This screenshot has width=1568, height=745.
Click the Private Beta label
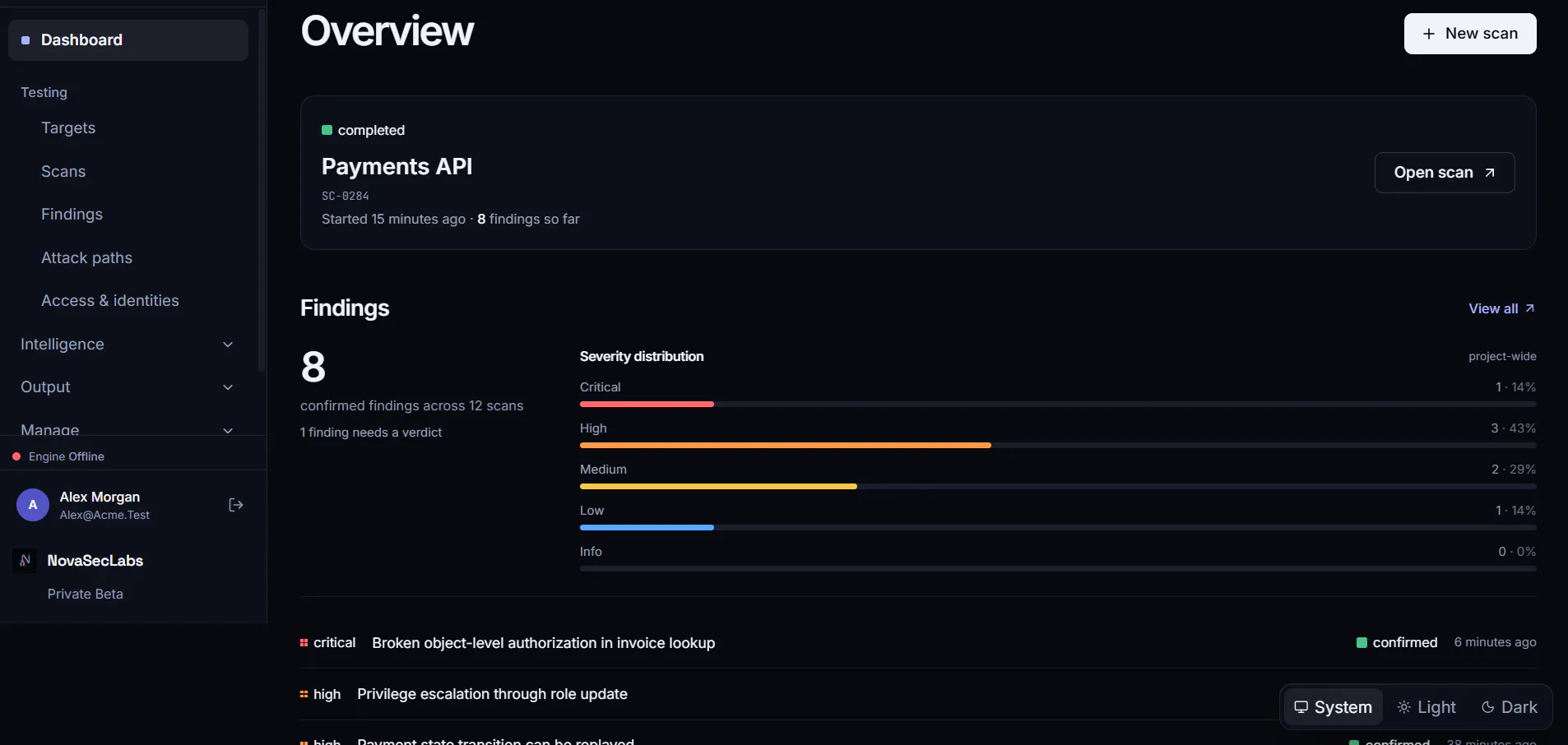coord(86,594)
